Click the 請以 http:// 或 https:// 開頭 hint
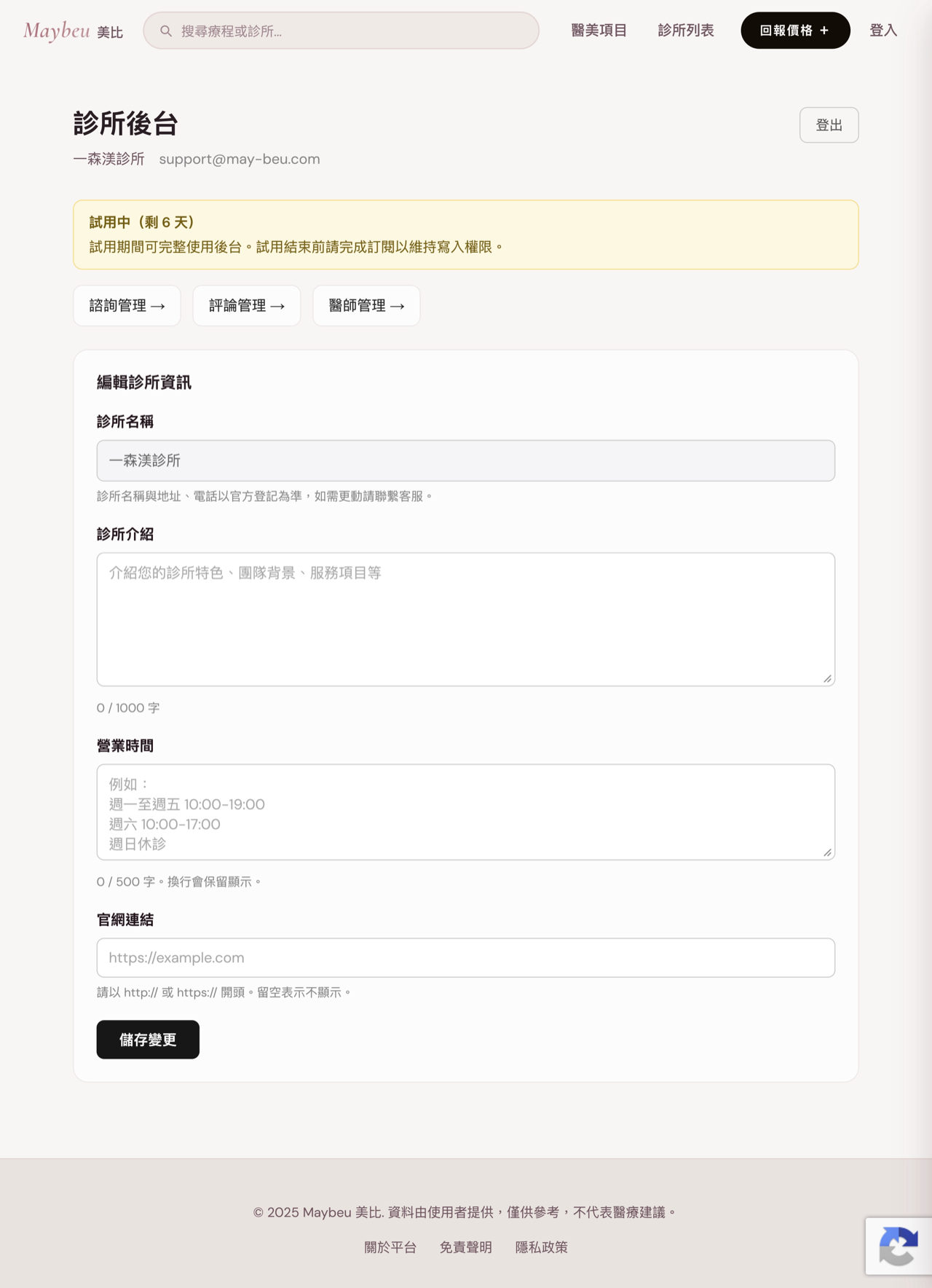The height and width of the screenshot is (1288, 932). (224, 992)
